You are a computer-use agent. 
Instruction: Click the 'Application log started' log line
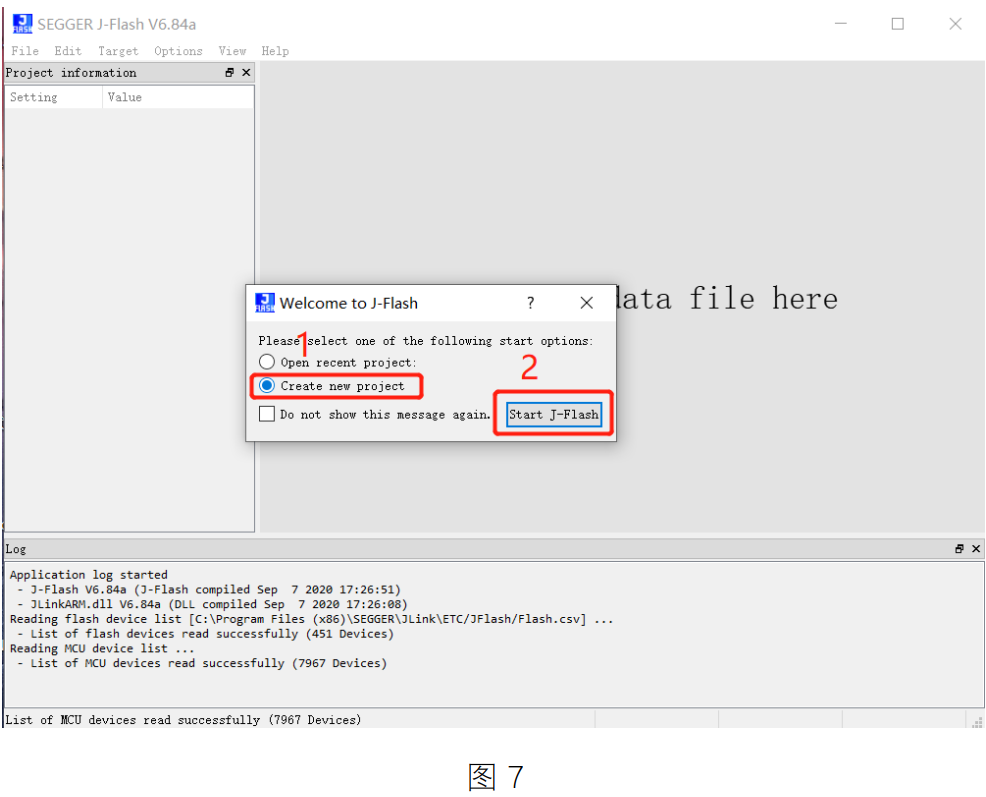pos(89,574)
